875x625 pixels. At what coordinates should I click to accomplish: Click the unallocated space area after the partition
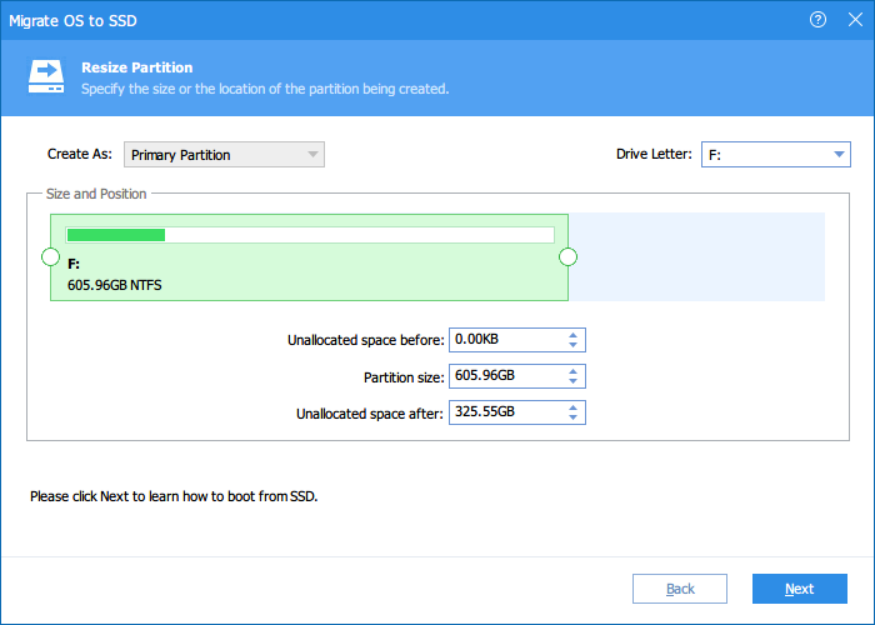point(696,257)
